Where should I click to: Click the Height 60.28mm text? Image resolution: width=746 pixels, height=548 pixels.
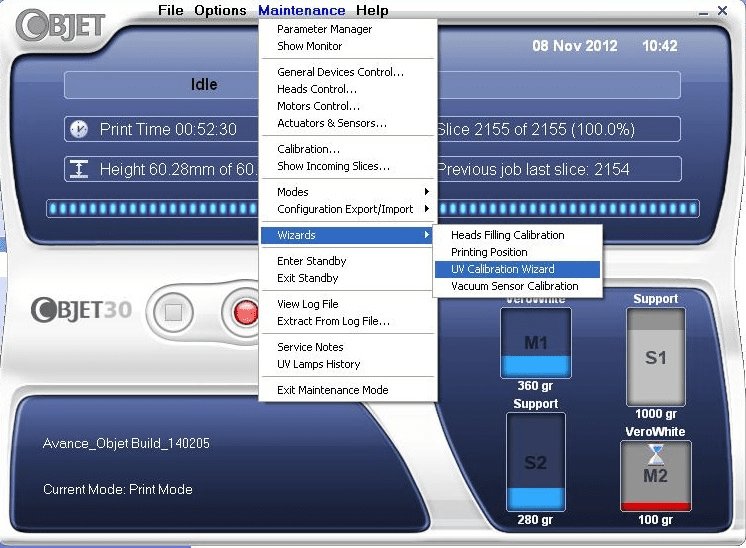pyautogui.click(x=178, y=169)
